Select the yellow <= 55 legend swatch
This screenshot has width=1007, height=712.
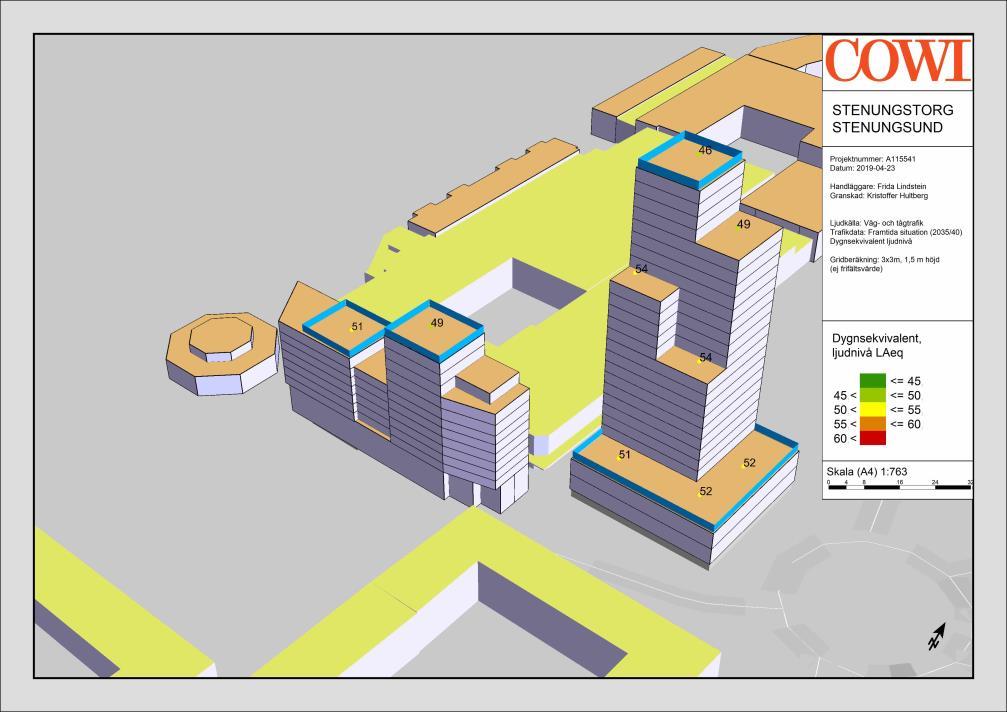873,409
